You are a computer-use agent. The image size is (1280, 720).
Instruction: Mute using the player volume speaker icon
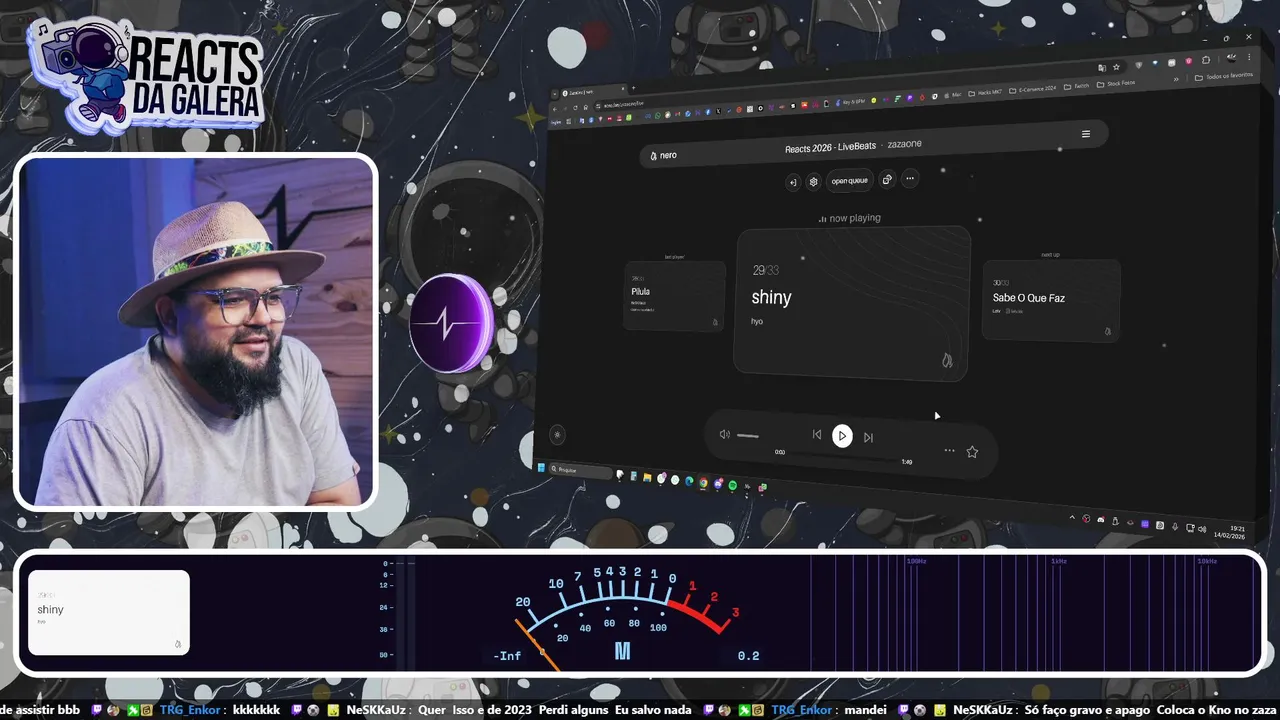[725, 434]
